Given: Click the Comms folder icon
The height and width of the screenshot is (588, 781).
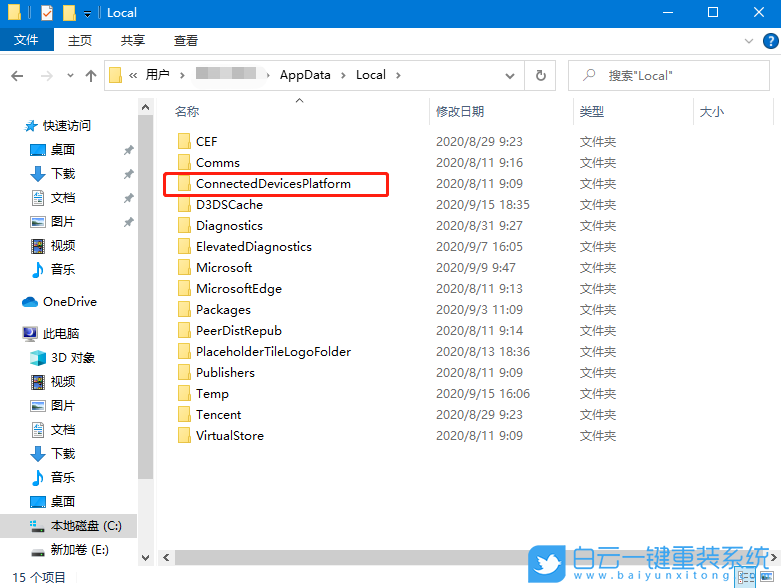Looking at the screenshot, I should [x=184, y=162].
